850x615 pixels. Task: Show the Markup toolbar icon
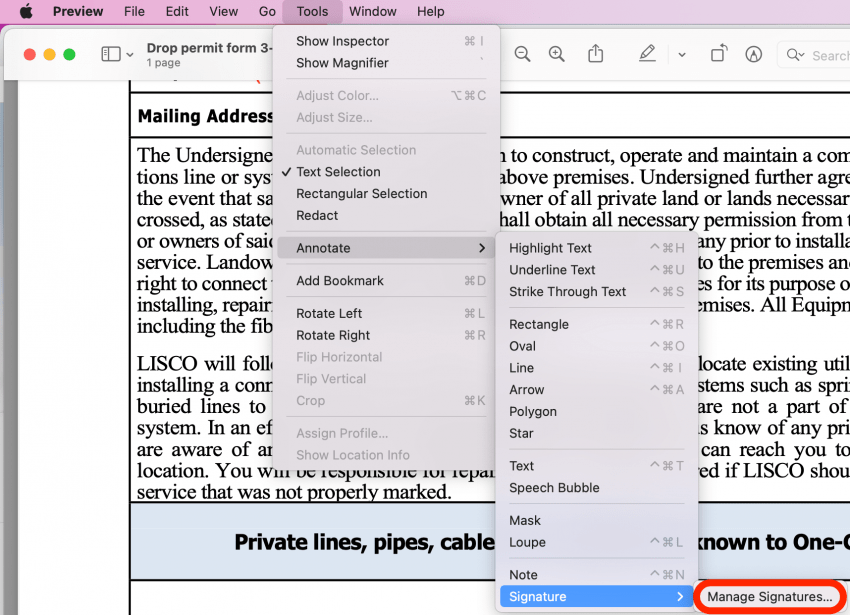753,55
